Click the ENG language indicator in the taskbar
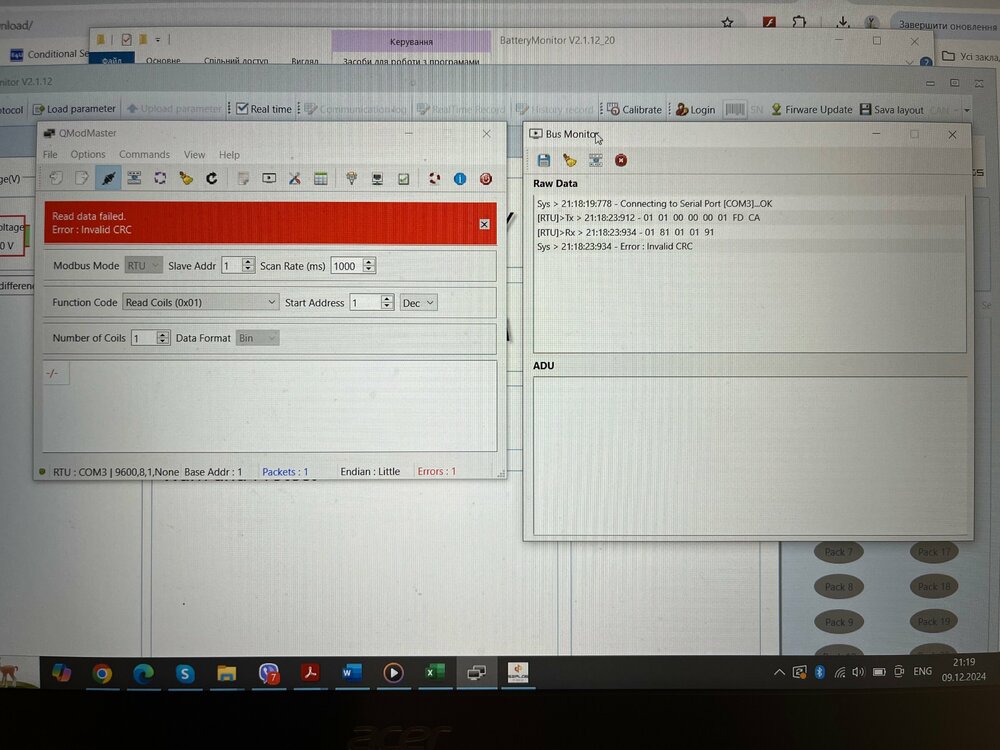 coord(922,672)
